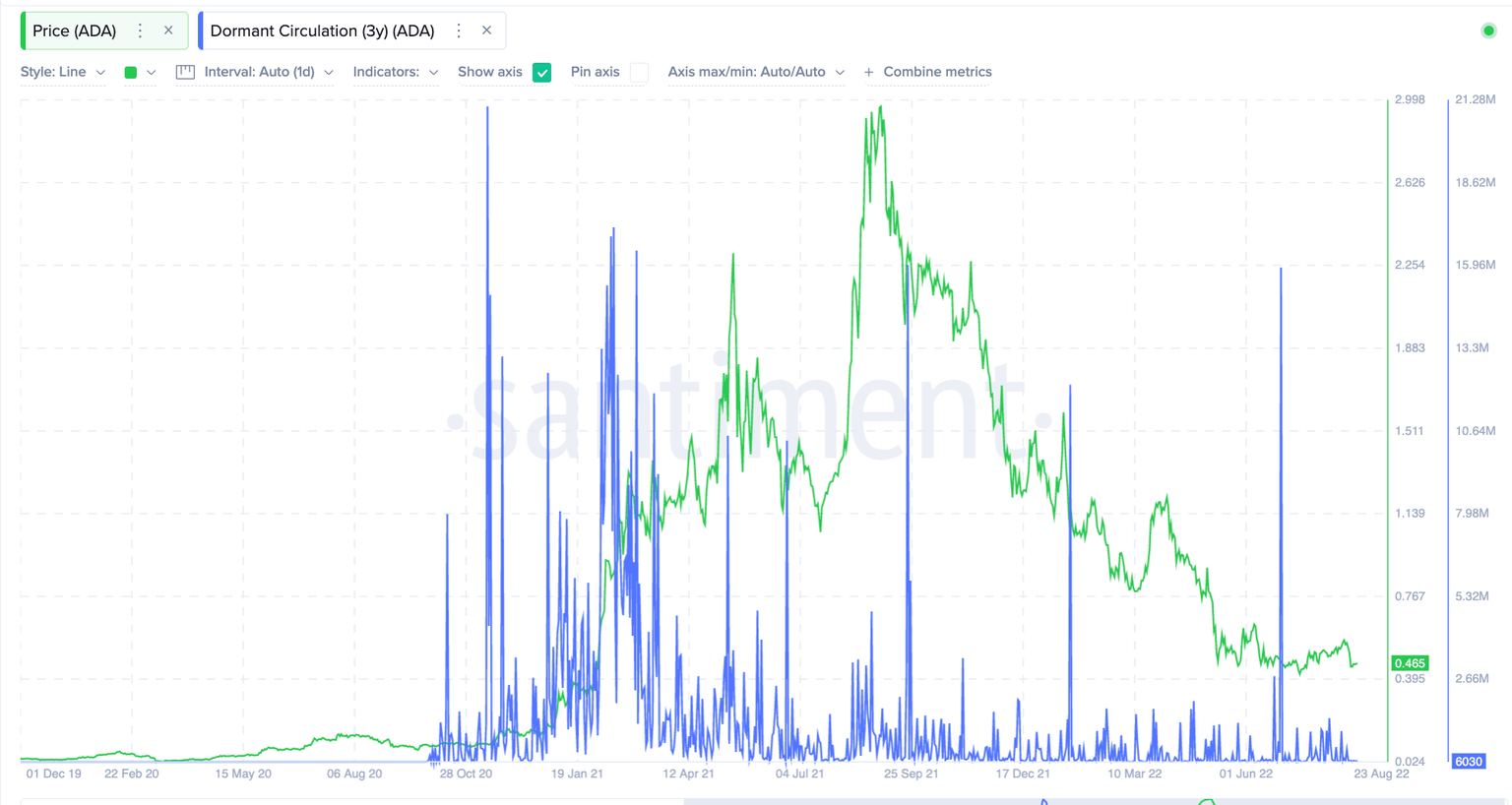Image resolution: width=1512 pixels, height=805 pixels.
Task: Click the 0.395 price axis label
Action: tap(1410, 678)
